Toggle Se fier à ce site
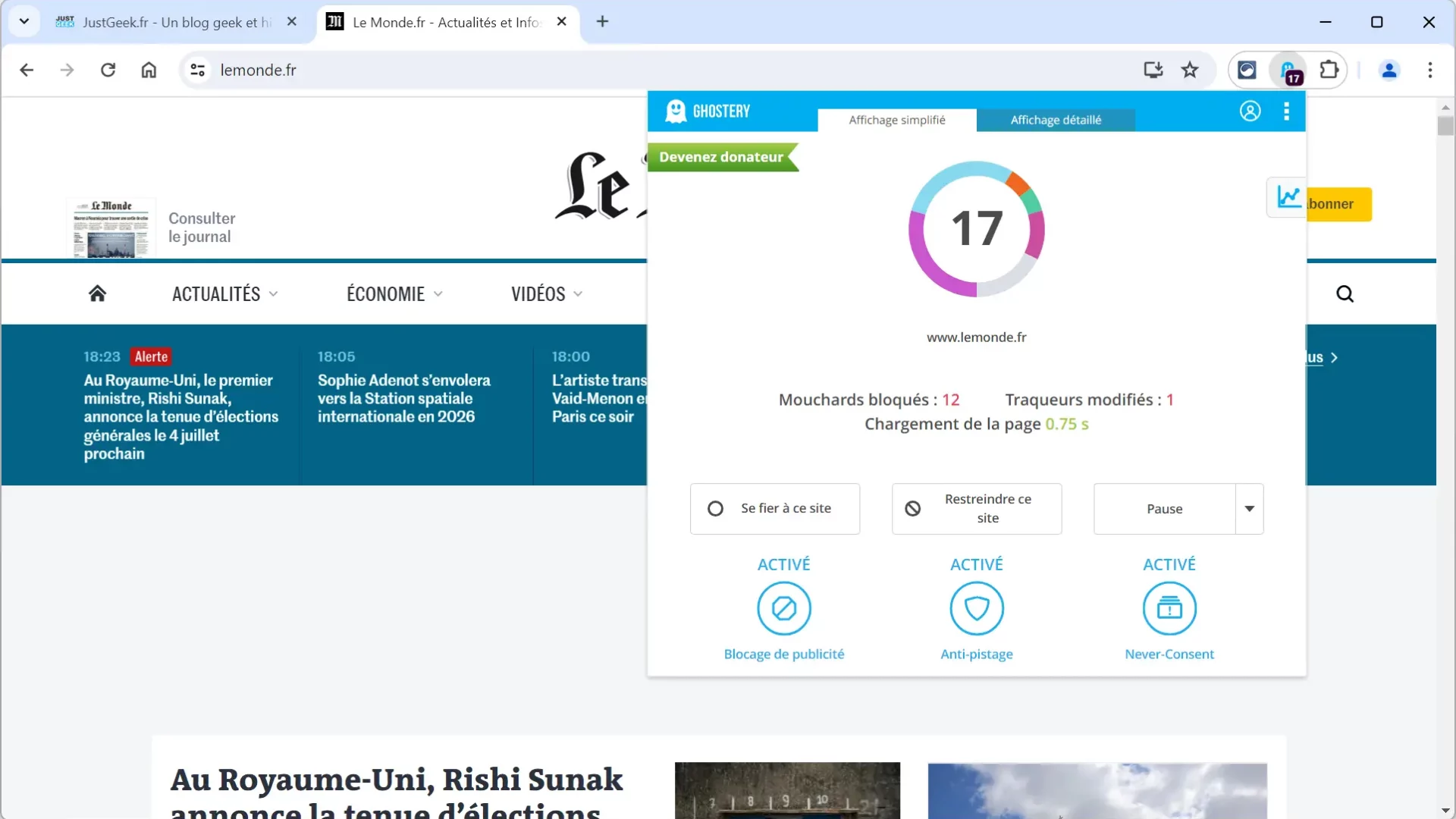 pyautogui.click(x=775, y=509)
